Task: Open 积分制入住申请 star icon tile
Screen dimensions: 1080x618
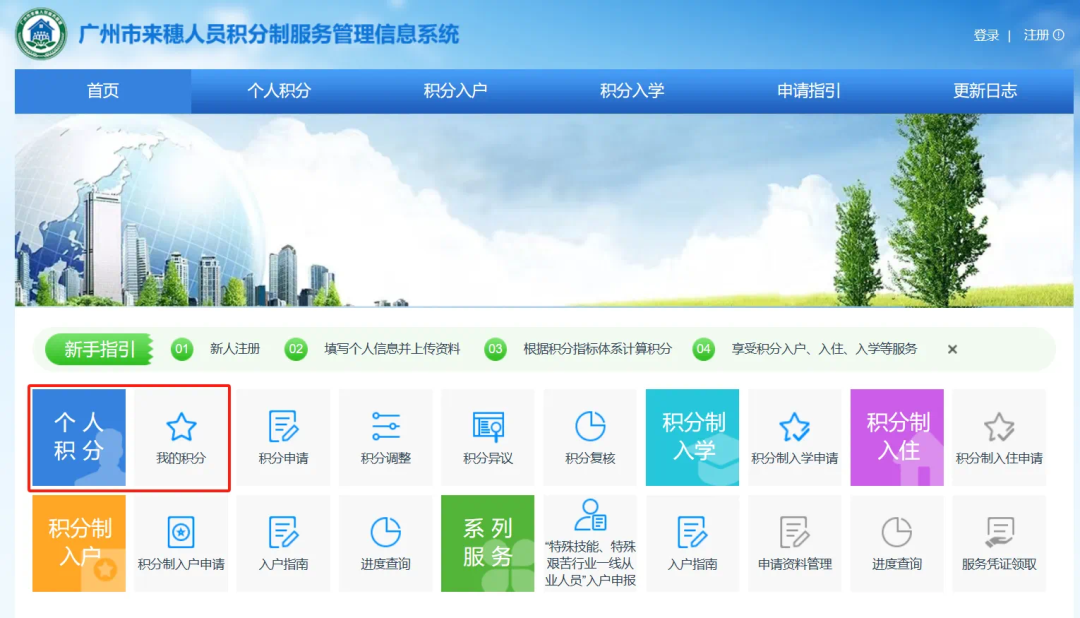Action: (x=998, y=436)
